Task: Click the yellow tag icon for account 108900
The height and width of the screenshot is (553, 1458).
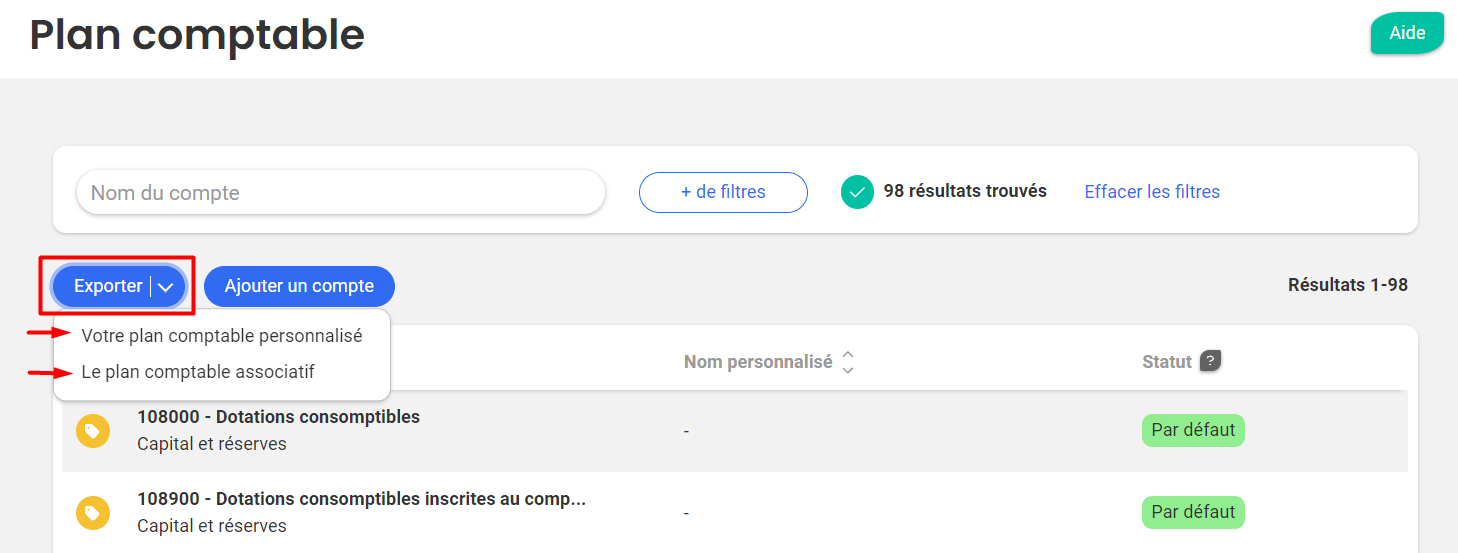Action: (93, 513)
